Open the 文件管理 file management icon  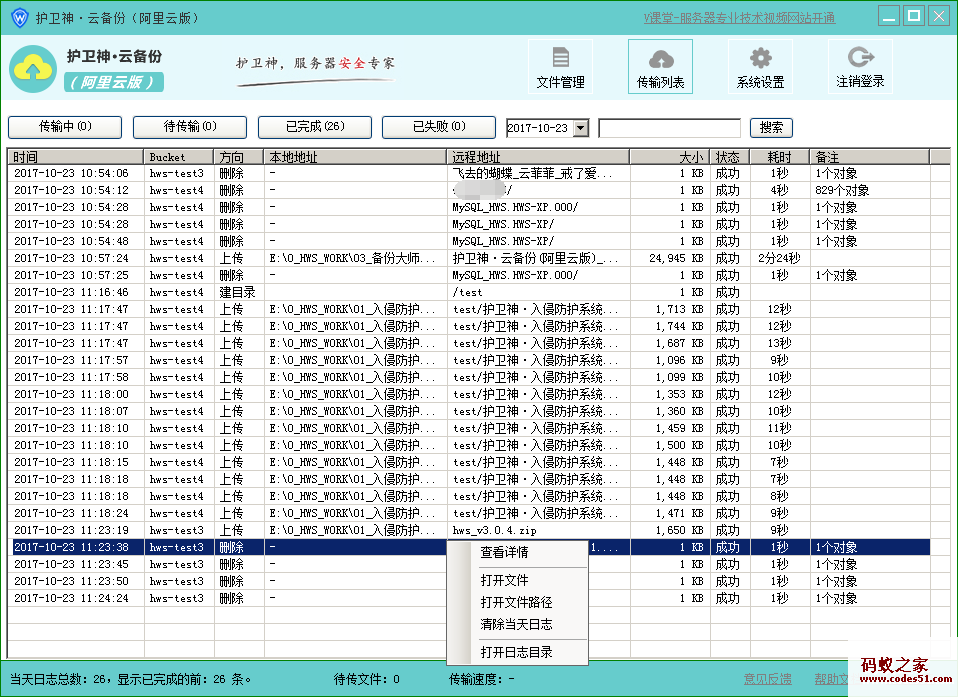point(560,58)
